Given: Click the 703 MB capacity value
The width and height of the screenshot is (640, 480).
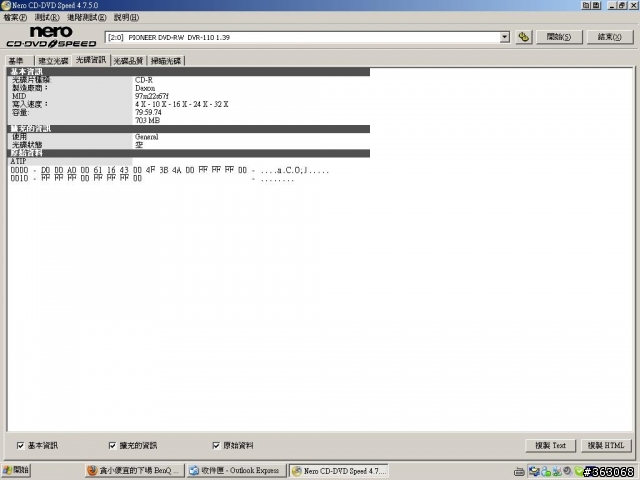Looking at the screenshot, I should 147,120.
